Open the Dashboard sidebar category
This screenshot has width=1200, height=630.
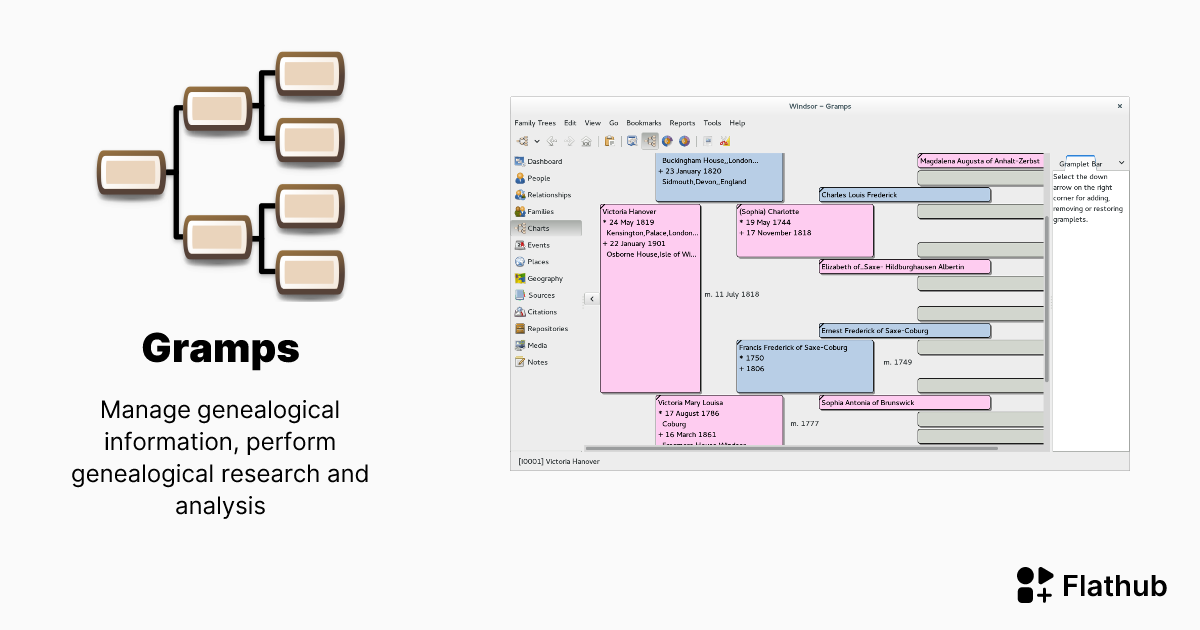click(x=544, y=161)
